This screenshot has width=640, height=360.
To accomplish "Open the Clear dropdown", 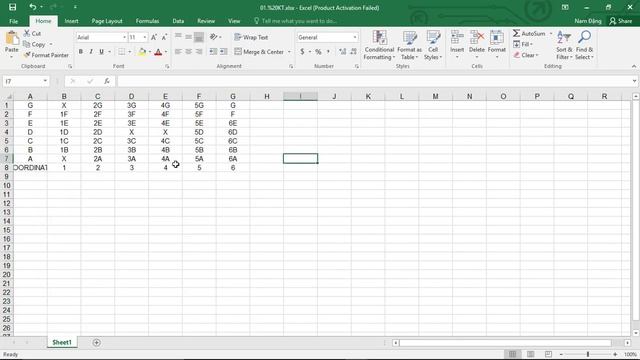I will 526,55.
